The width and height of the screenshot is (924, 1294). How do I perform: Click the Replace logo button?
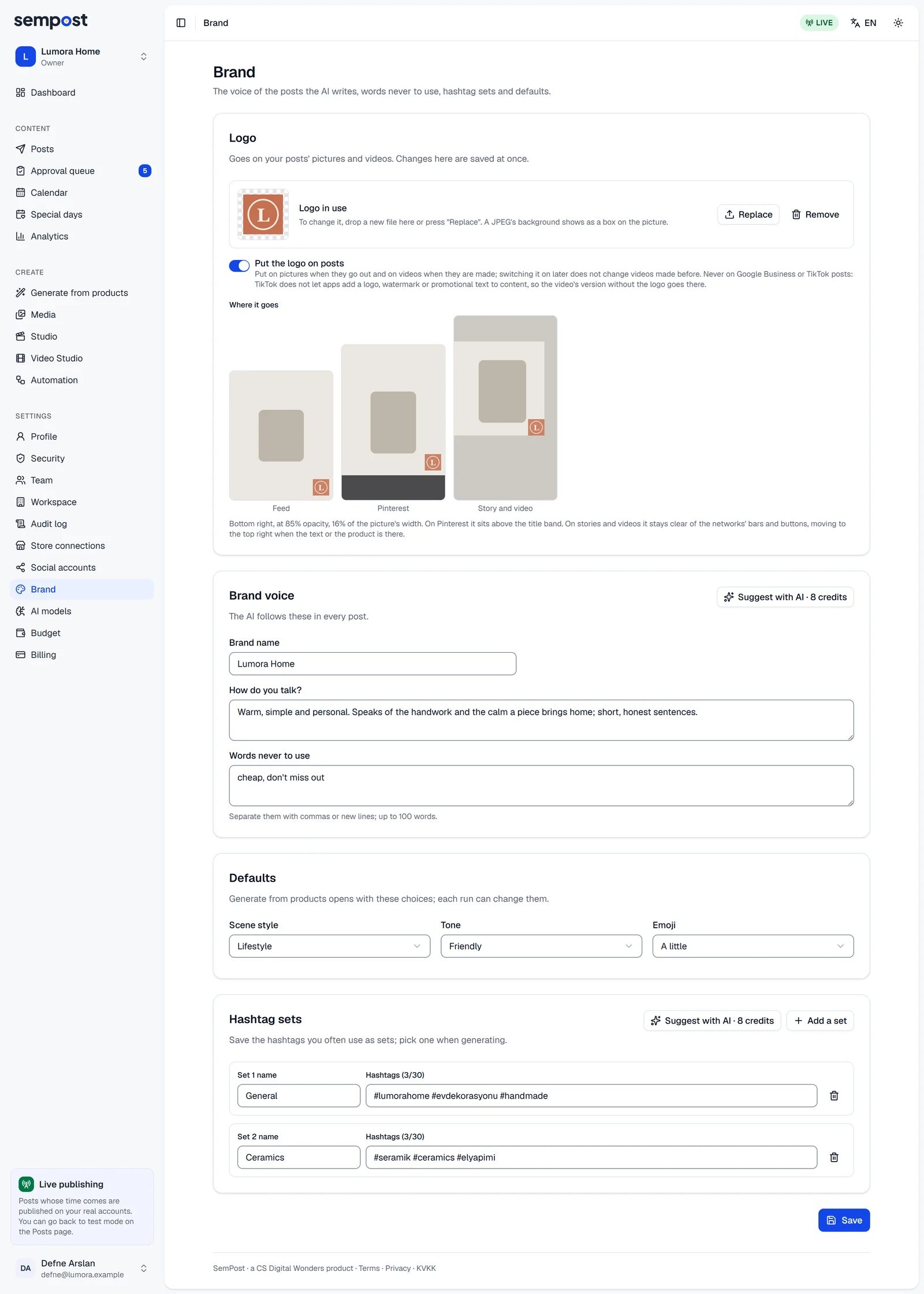[748, 214]
